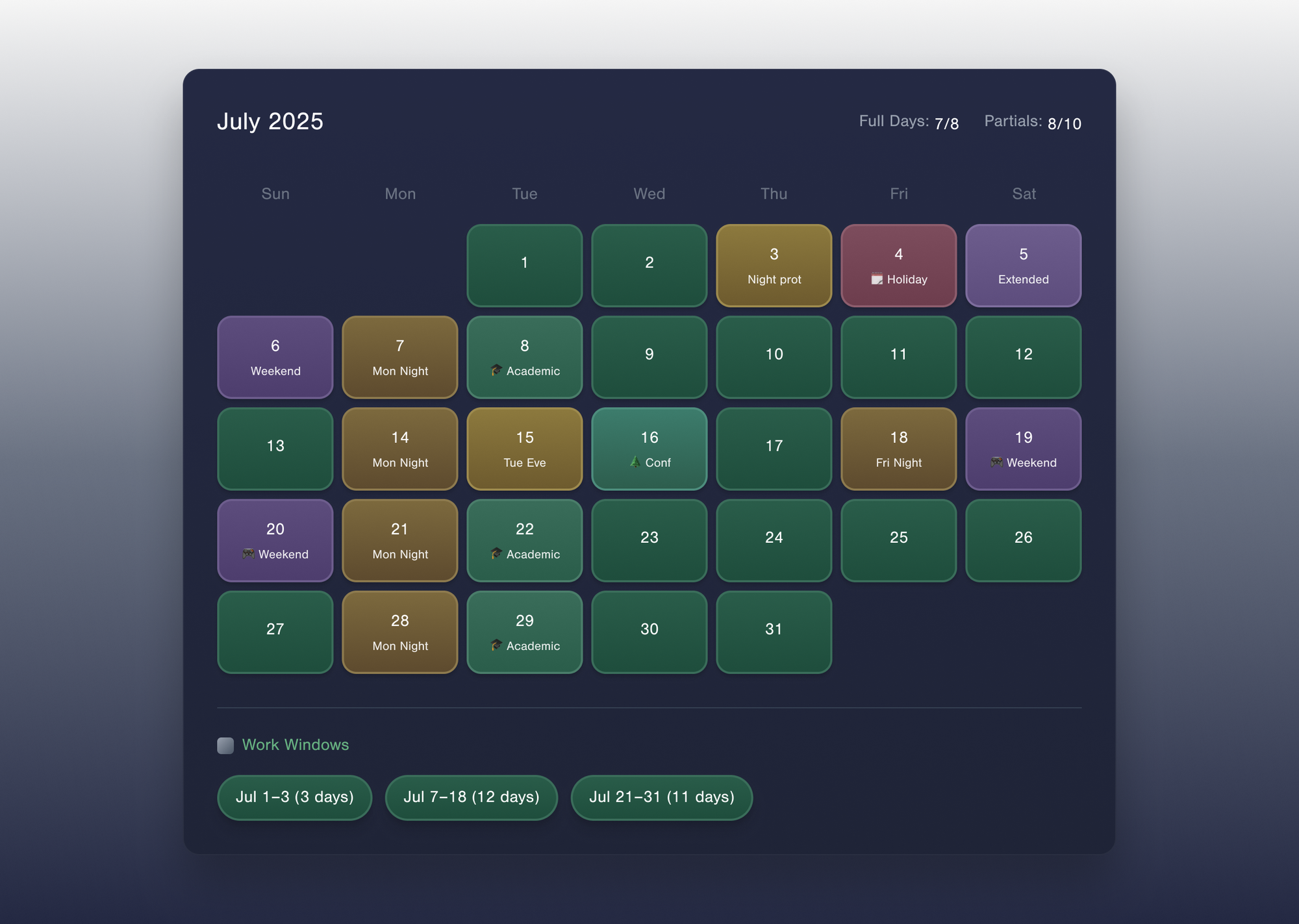This screenshot has width=1299, height=924.
Task: Click the graduation cap icon on July 22
Action: click(496, 553)
